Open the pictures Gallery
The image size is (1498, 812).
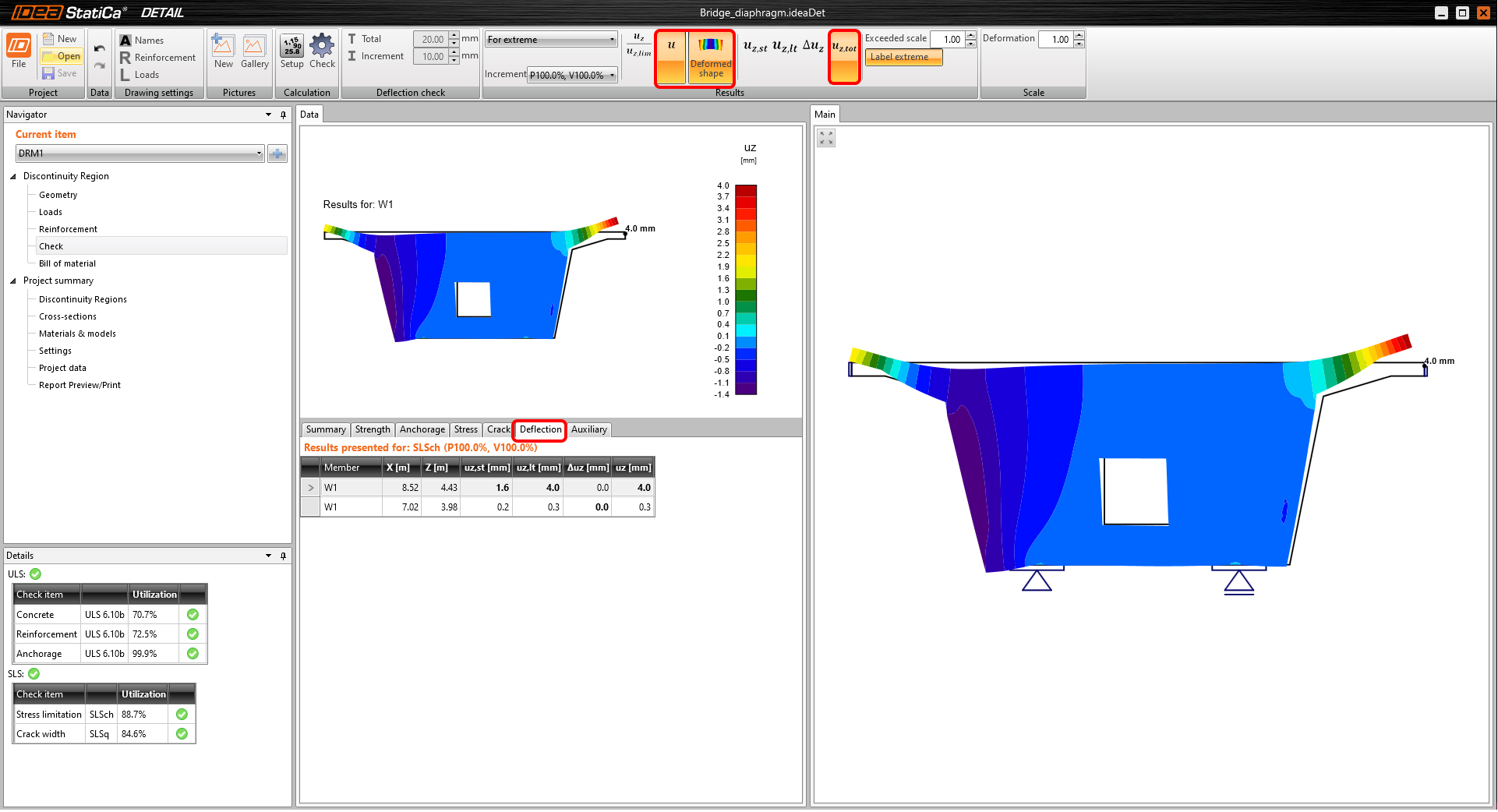254,51
